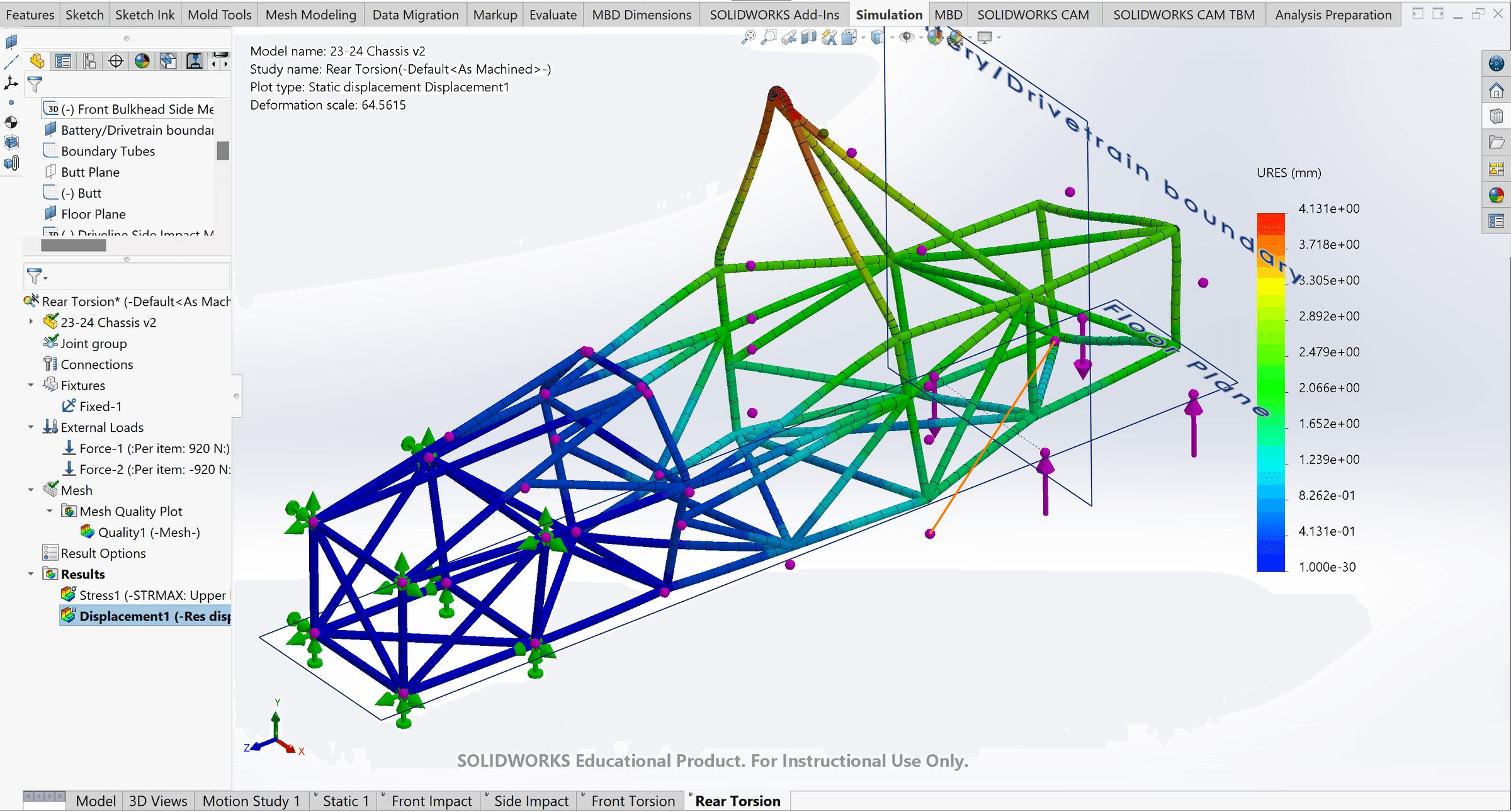Click Zoom to Area magnifier icon

pyautogui.click(x=768, y=37)
